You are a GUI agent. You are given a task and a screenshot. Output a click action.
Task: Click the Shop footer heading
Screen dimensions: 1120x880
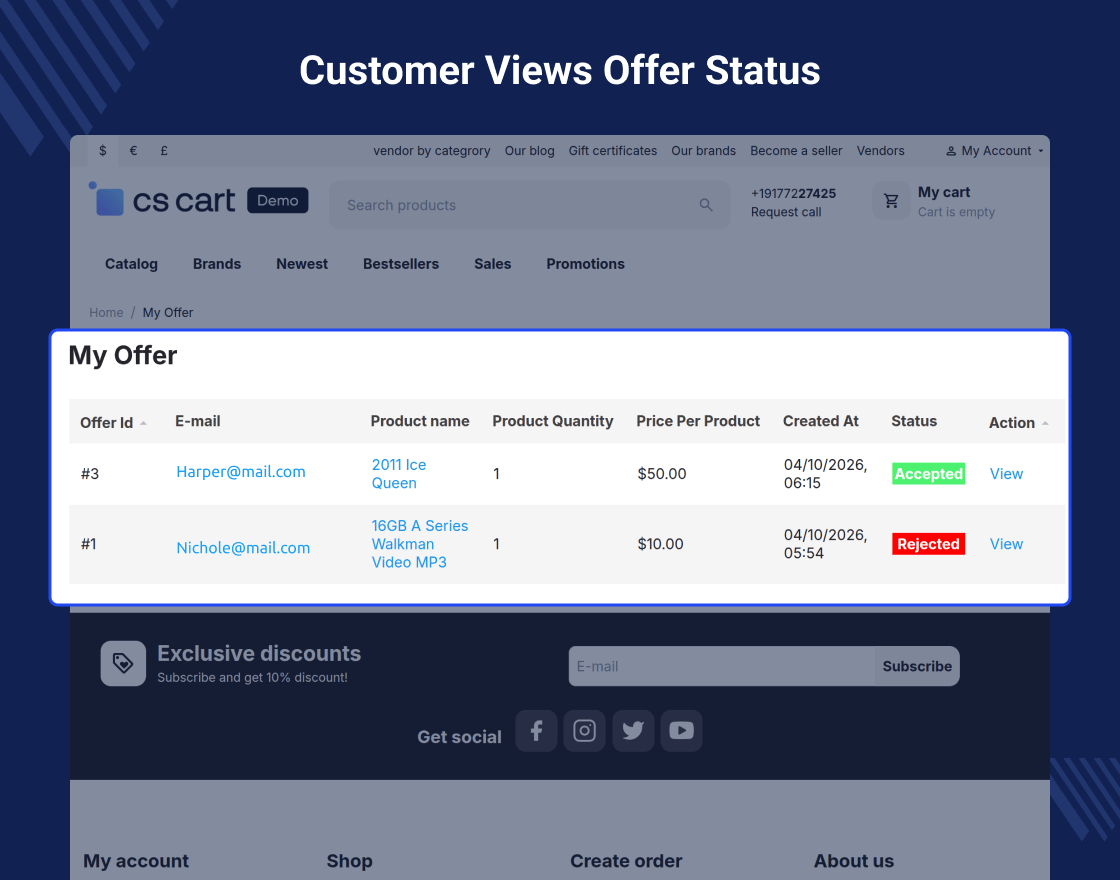(x=349, y=861)
